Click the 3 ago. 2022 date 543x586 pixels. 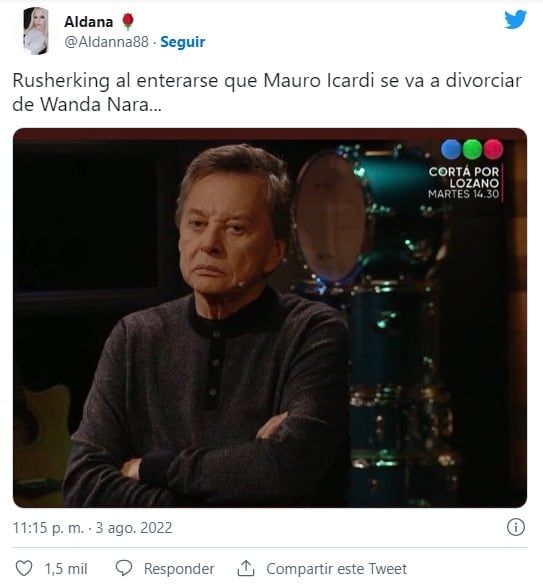[134, 528]
